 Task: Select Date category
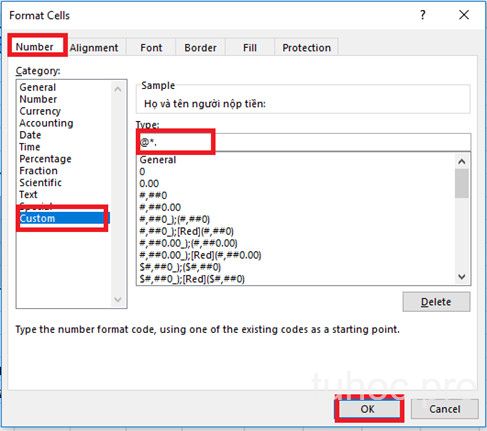63,135
